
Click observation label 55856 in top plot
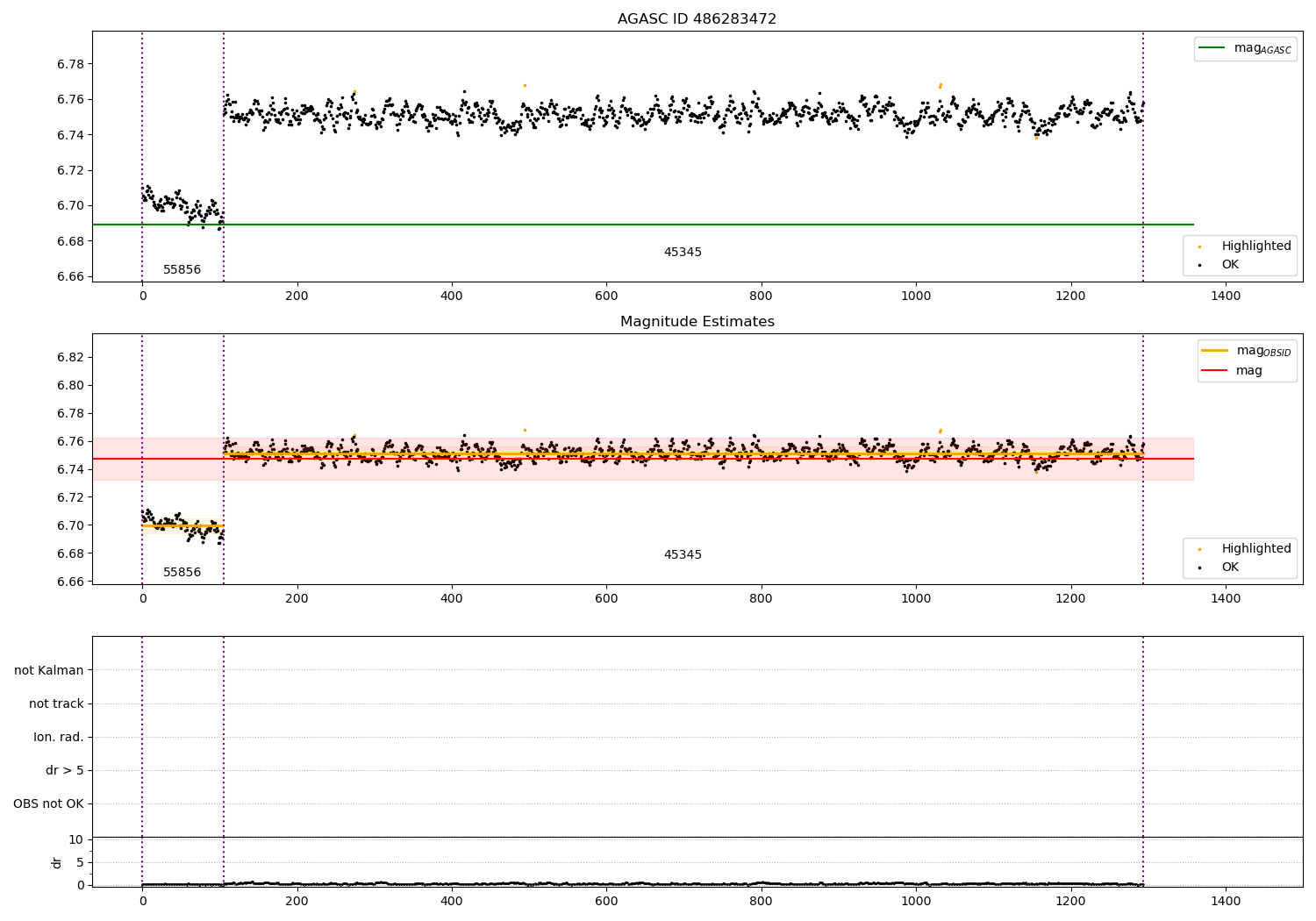182,270
